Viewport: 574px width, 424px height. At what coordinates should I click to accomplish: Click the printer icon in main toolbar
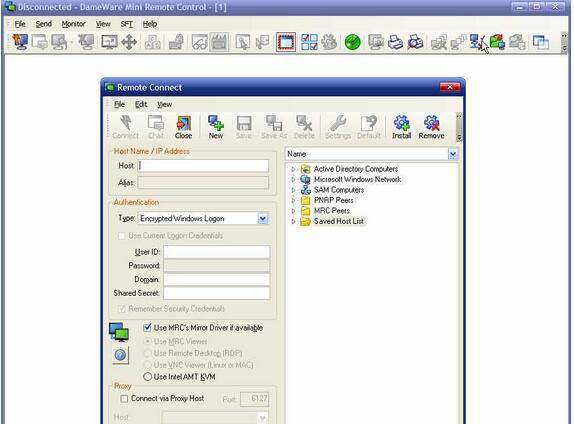(395, 42)
